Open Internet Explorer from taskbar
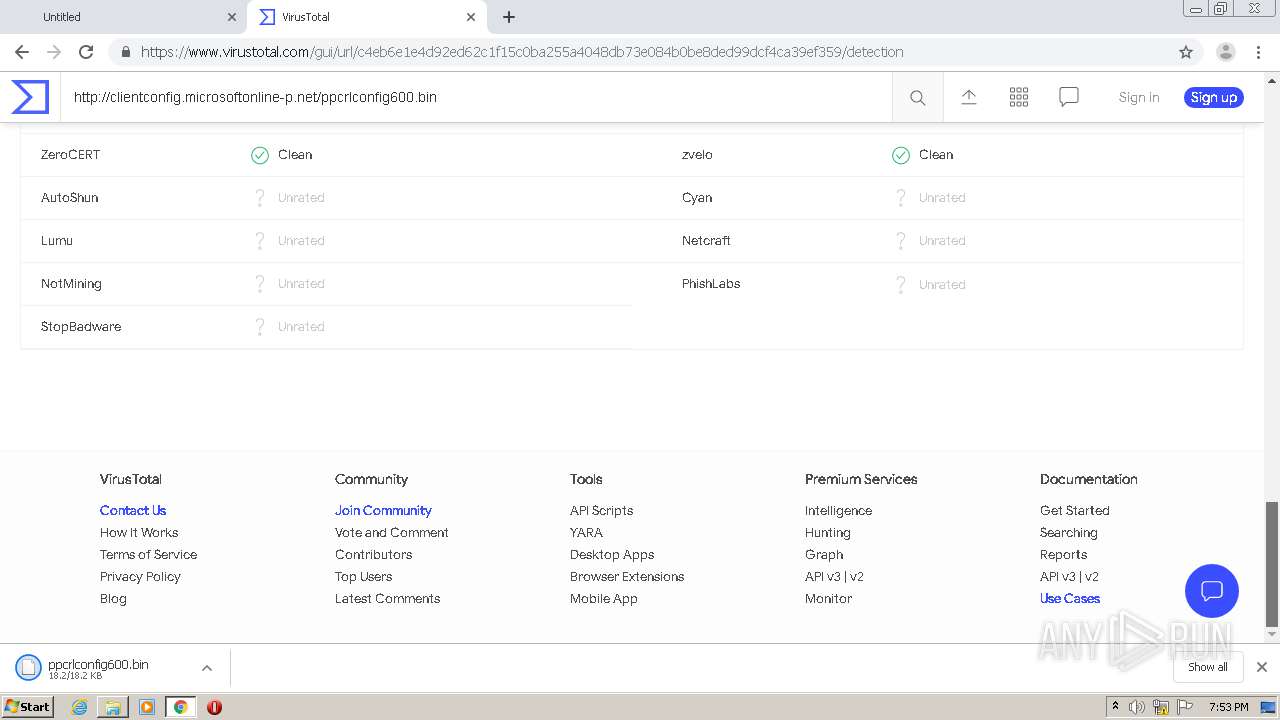 click(79, 707)
